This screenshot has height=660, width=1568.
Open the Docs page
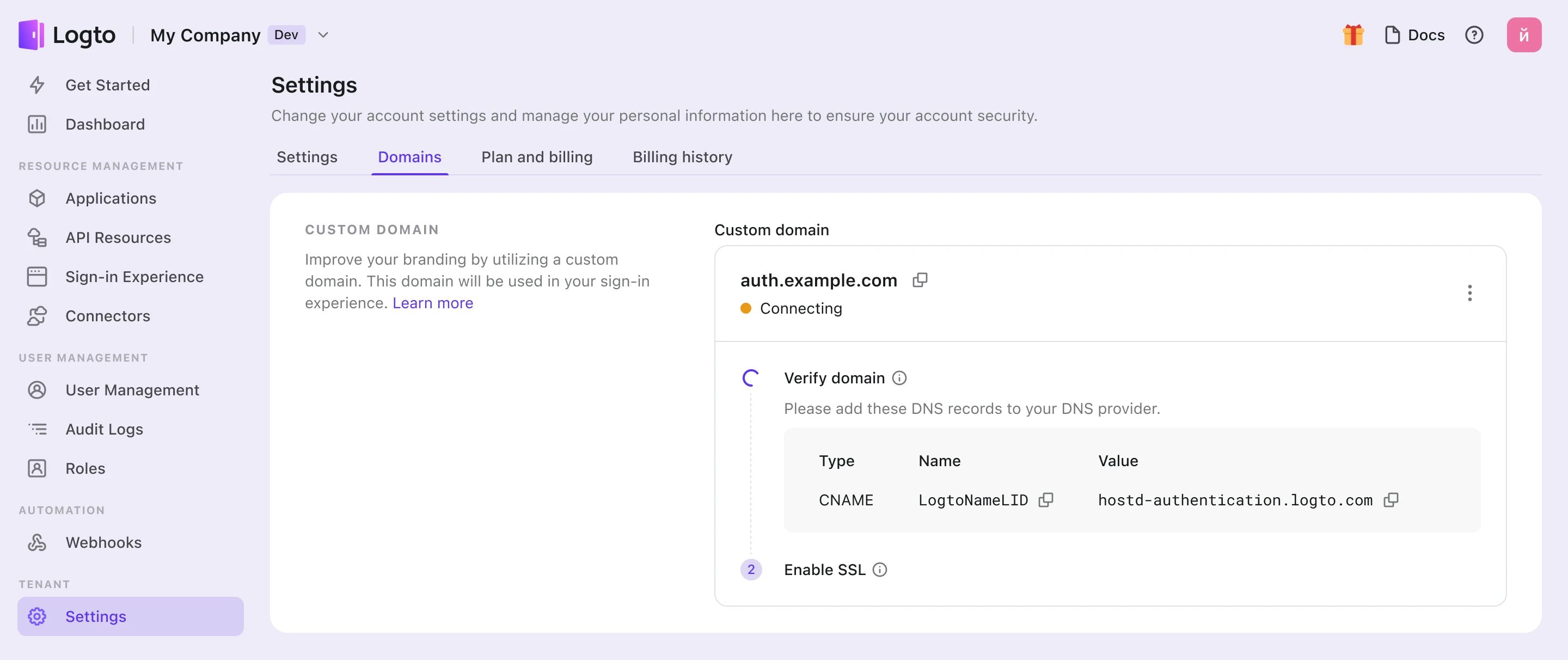1414,35
